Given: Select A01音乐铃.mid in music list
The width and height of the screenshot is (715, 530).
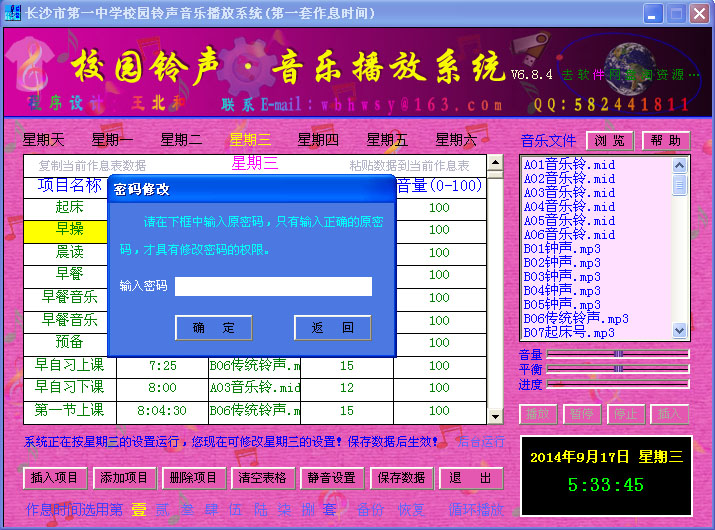Looking at the screenshot, I should point(569,165).
